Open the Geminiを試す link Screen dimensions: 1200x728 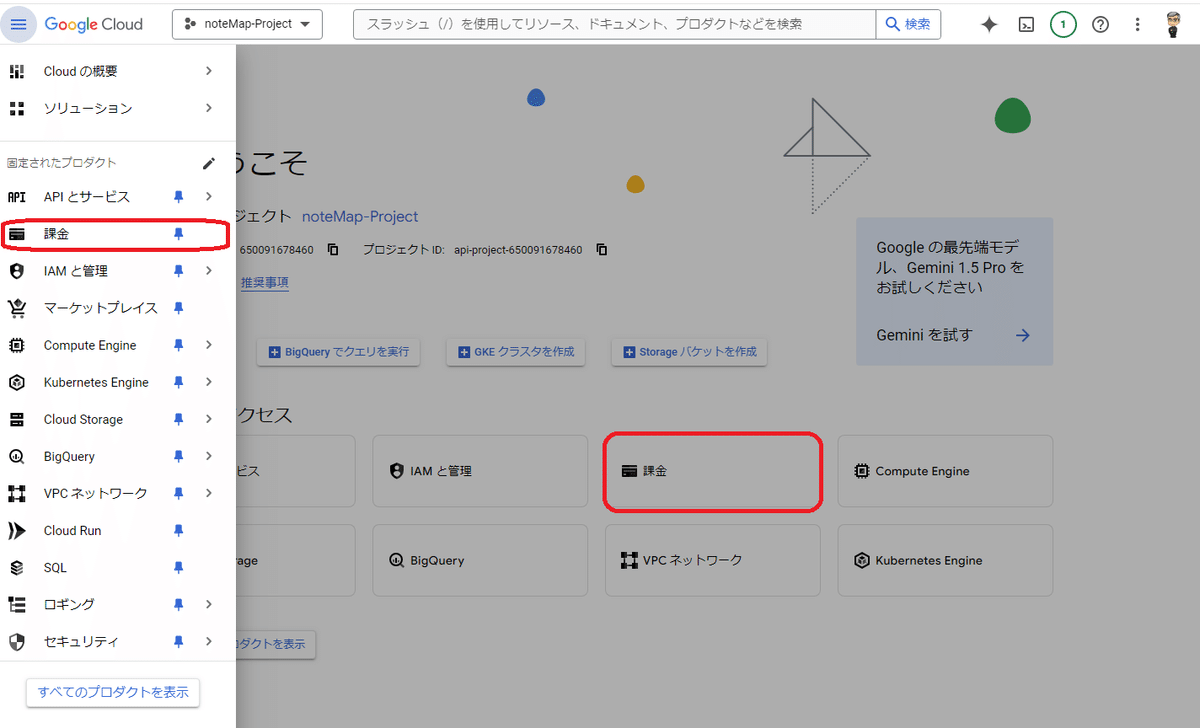click(953, 335)
